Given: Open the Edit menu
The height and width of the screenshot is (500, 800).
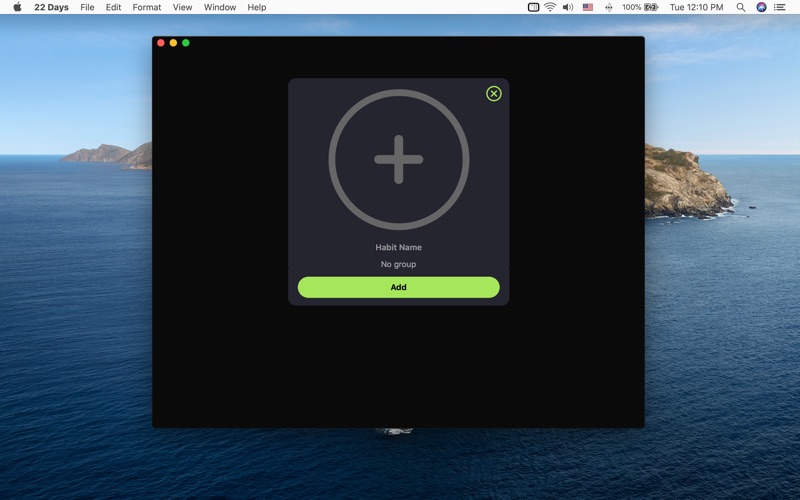Looking at the screenshot, I should (x=113, y=7).
